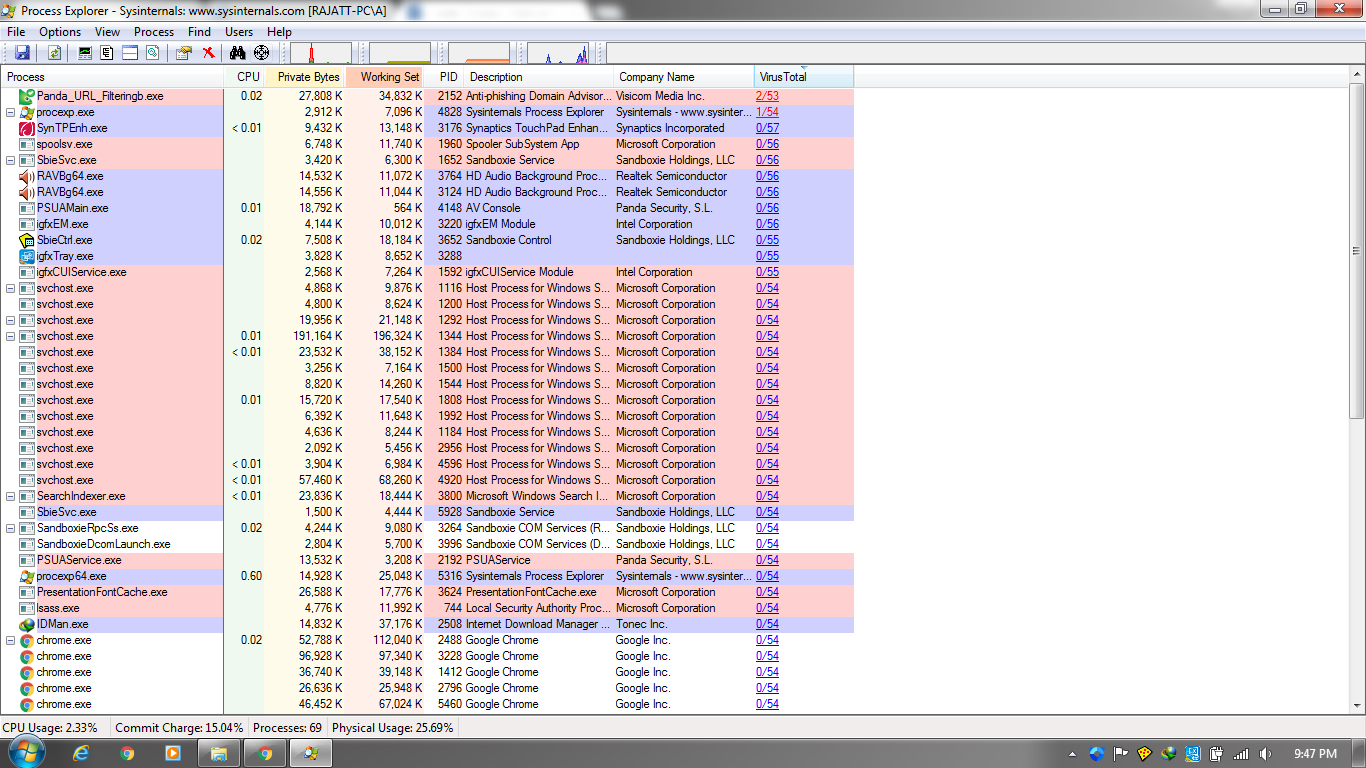This screenshot has height=768, width=1366.
Task: Collapse the svchost.exe PID 1292 tree
Action: tap(11, 320)
